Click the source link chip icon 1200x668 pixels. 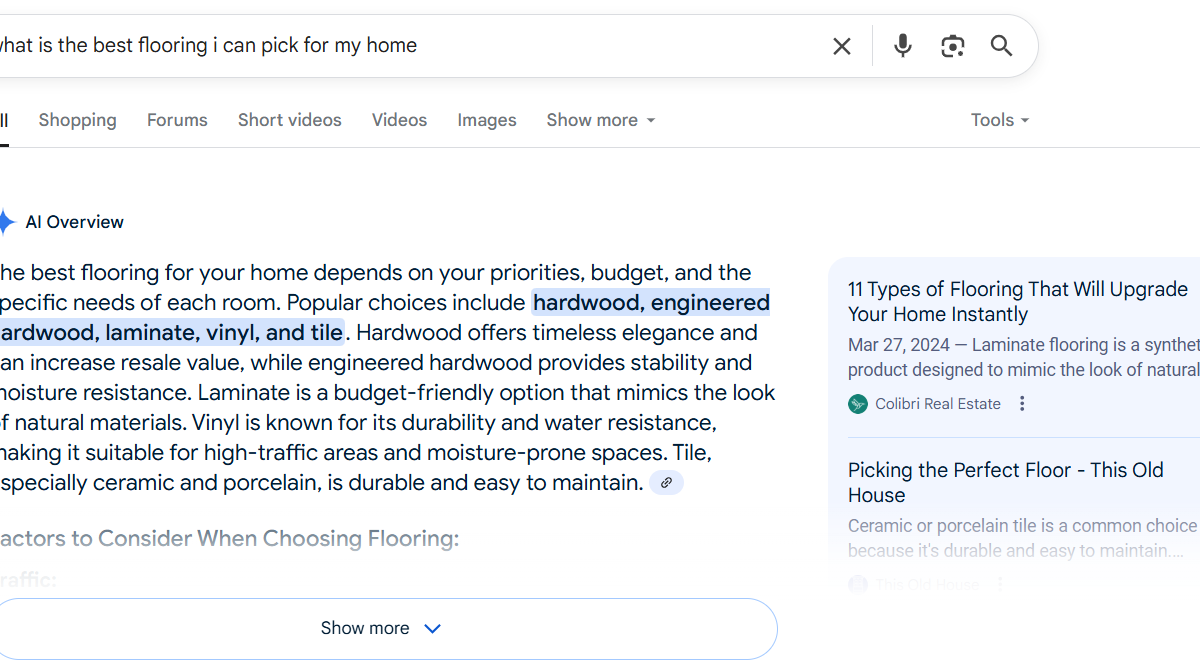[x=666, y=483]
